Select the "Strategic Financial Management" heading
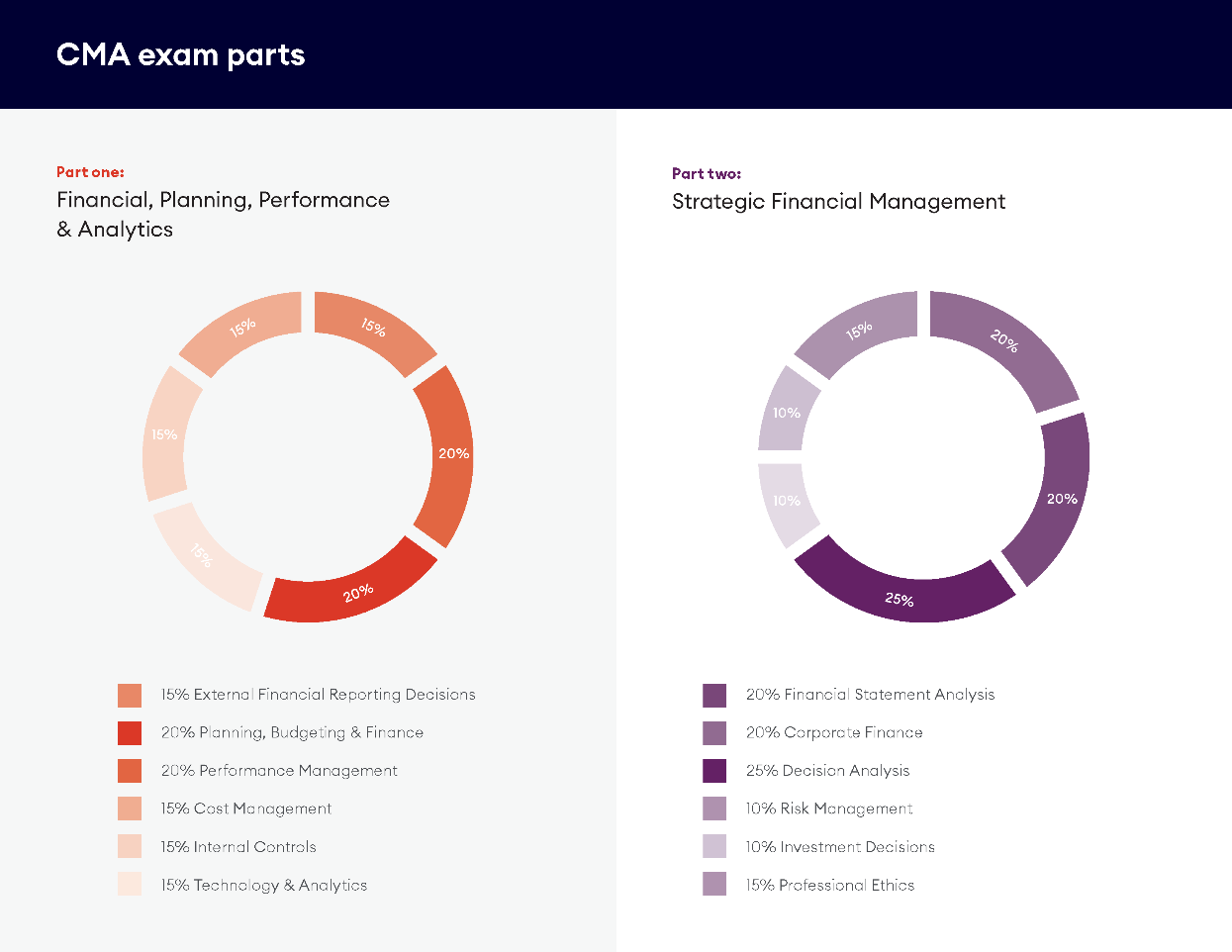Screen dimensions: 1232x952 point(838,202)
